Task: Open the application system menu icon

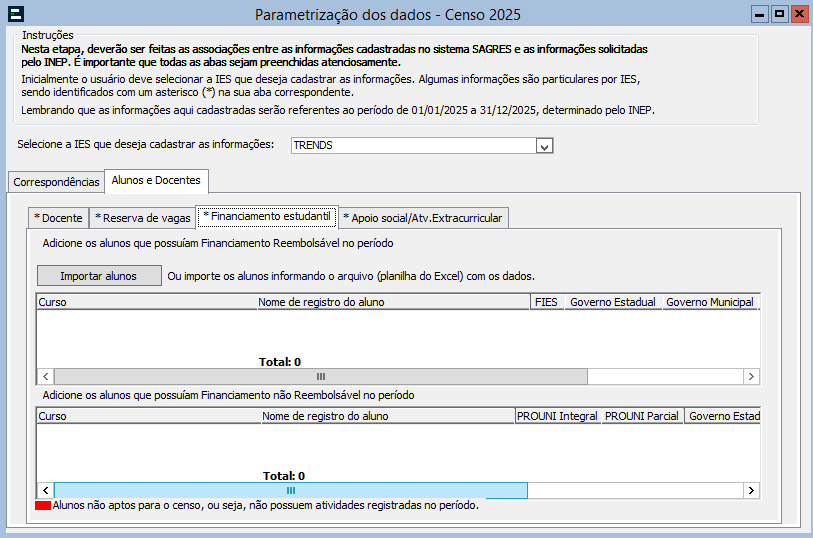Action: (x=16, y=14)
